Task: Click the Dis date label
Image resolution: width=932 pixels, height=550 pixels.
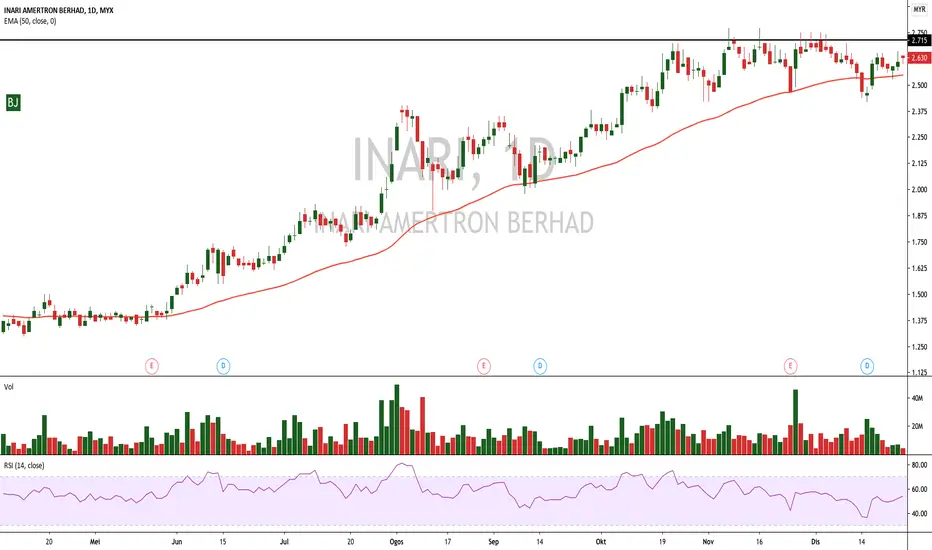Action: click(816, 542)
